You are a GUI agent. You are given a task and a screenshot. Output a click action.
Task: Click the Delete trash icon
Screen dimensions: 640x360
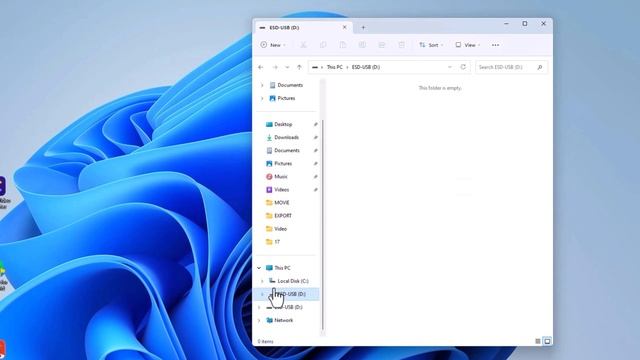point(401,45)
